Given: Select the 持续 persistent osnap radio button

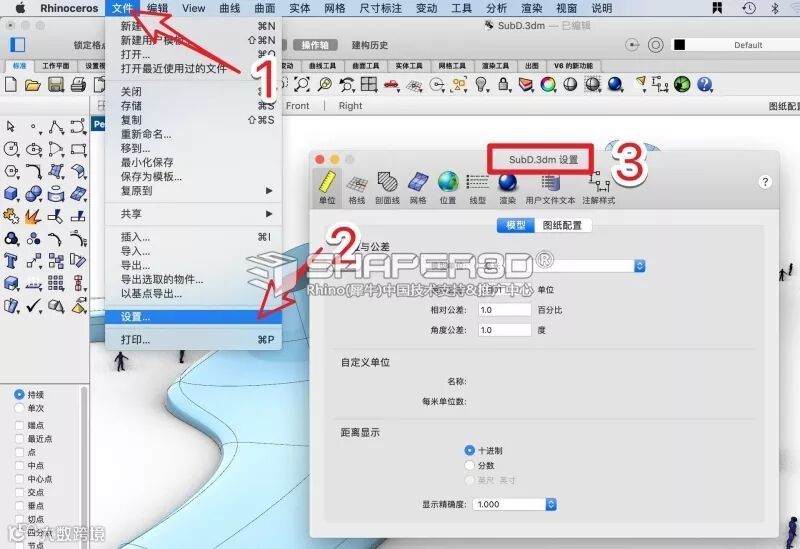Looking at the screenshot, I should pyautogui.click(x=19, y=394).
